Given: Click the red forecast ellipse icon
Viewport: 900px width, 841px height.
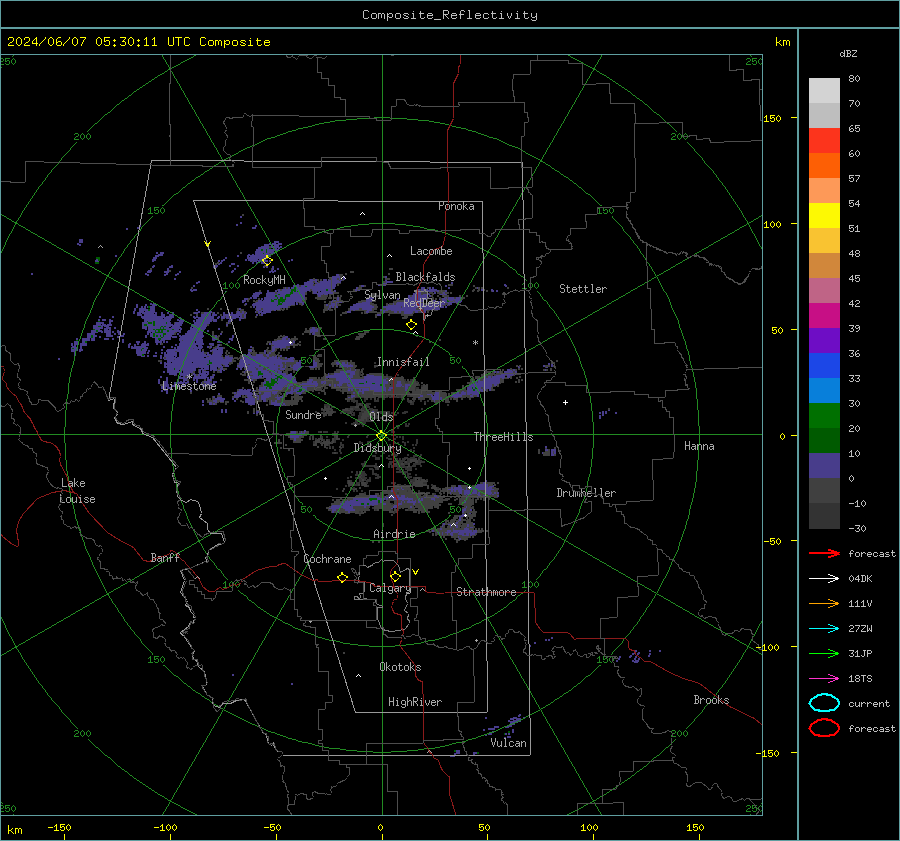Looking at the screenshot, I should [824, 728].
